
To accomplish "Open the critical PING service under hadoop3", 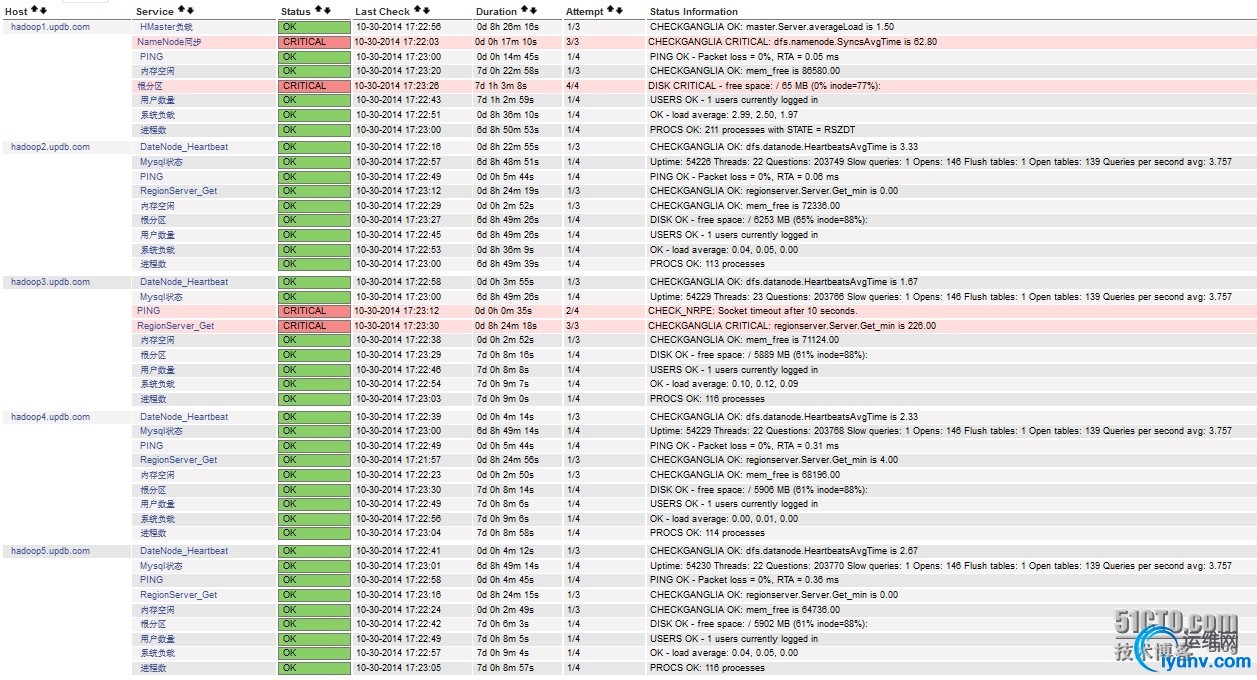I will coord(148,311).
